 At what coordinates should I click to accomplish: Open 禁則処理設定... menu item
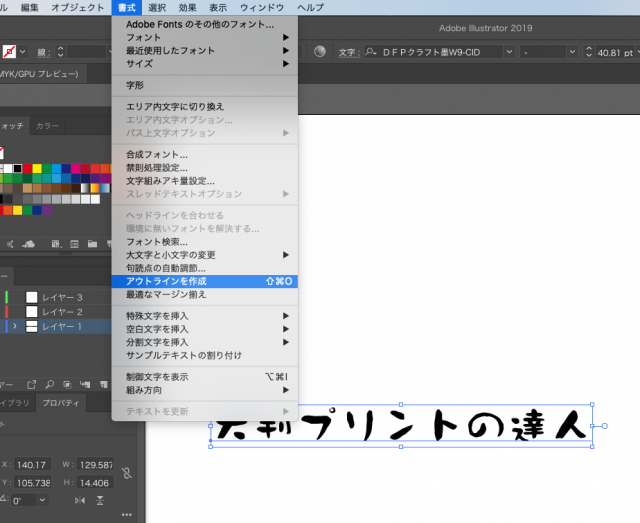[x=204, y=168]
